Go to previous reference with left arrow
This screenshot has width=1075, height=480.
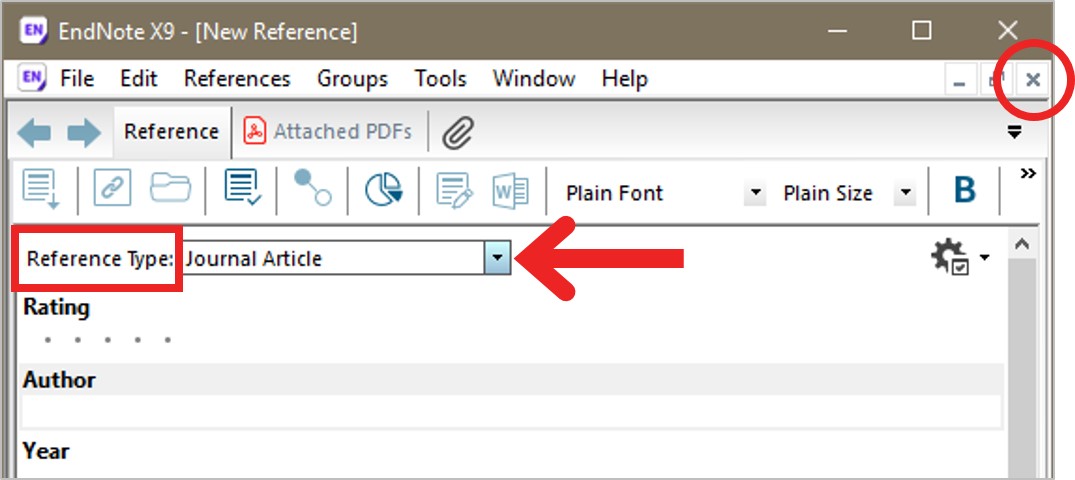pos(34,132)
